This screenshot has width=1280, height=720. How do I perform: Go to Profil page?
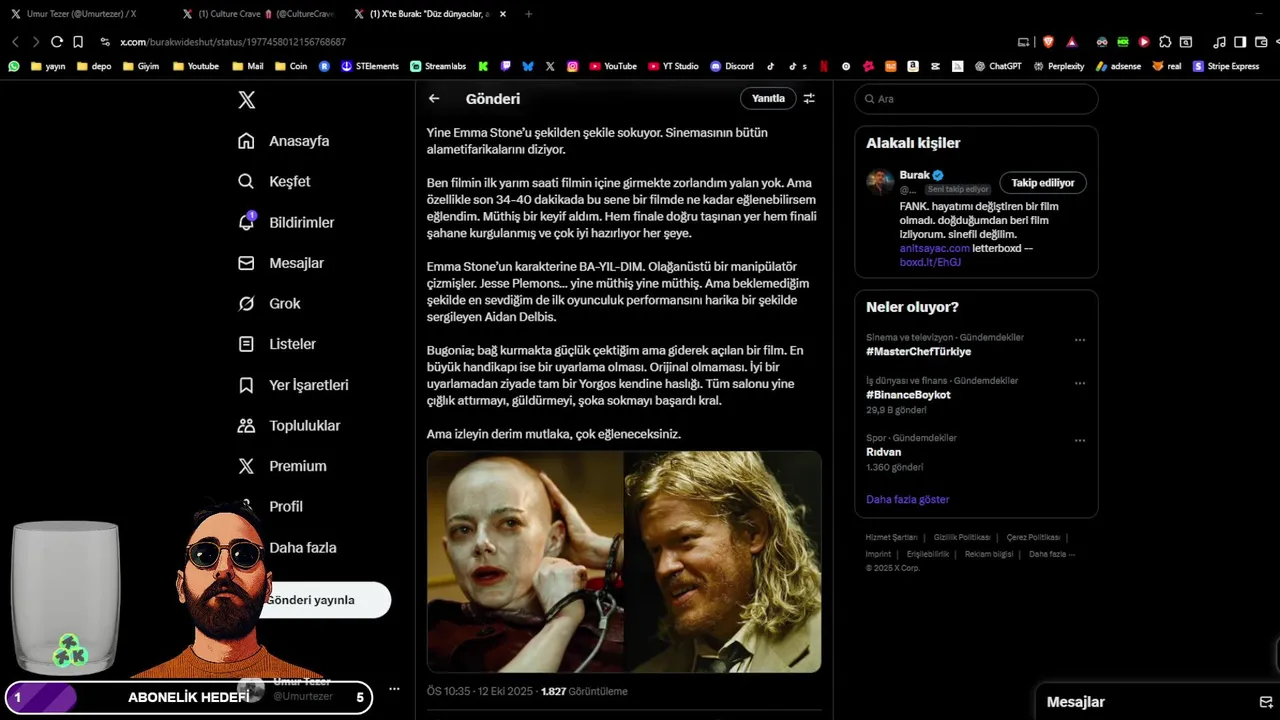pyautogui.click(x=286, y=507)
